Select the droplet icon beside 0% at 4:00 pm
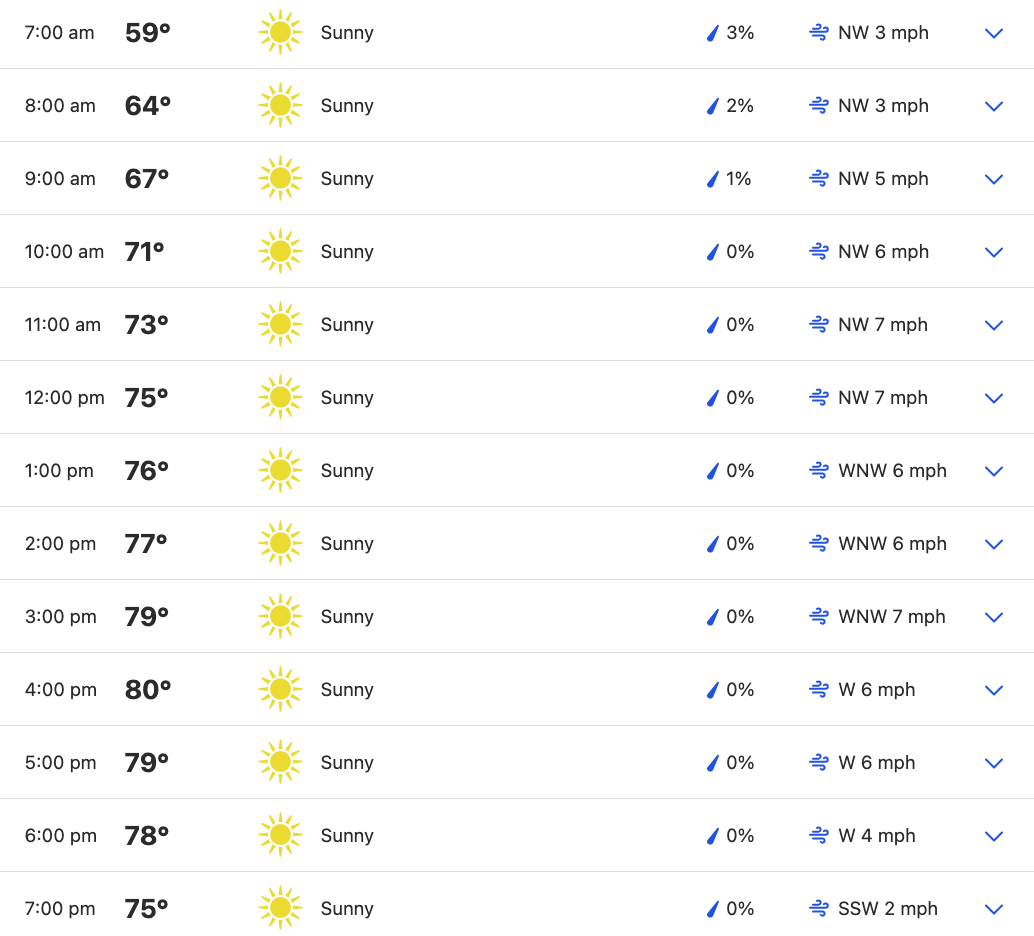The height and width of the screenshot is (936, 1034). (x=713, y=690)
